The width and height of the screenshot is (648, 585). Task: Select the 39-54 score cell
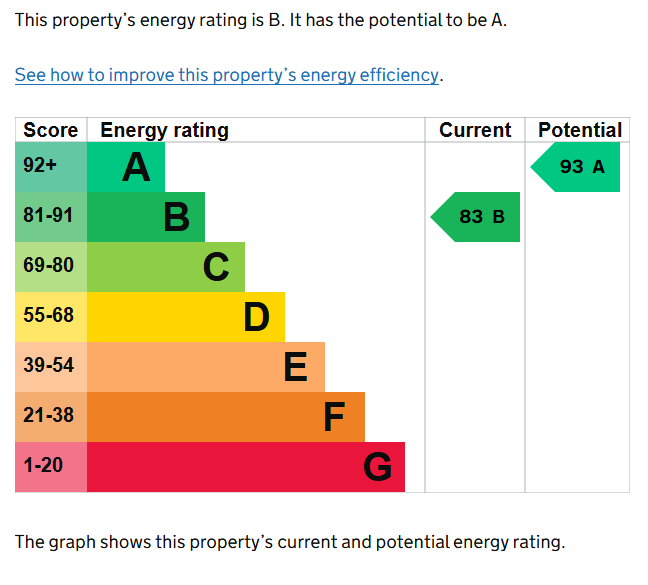coord(51,367)
